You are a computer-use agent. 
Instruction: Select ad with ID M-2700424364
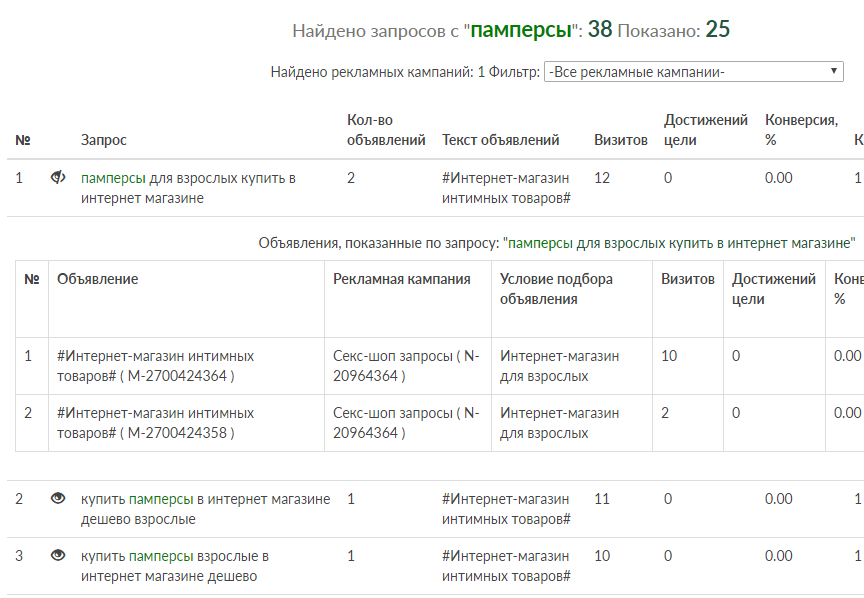(155, 366)
